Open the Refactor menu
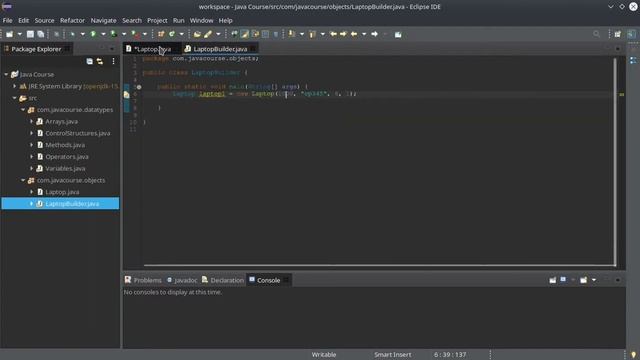640x360 pixels. click(x=72, y=20)
